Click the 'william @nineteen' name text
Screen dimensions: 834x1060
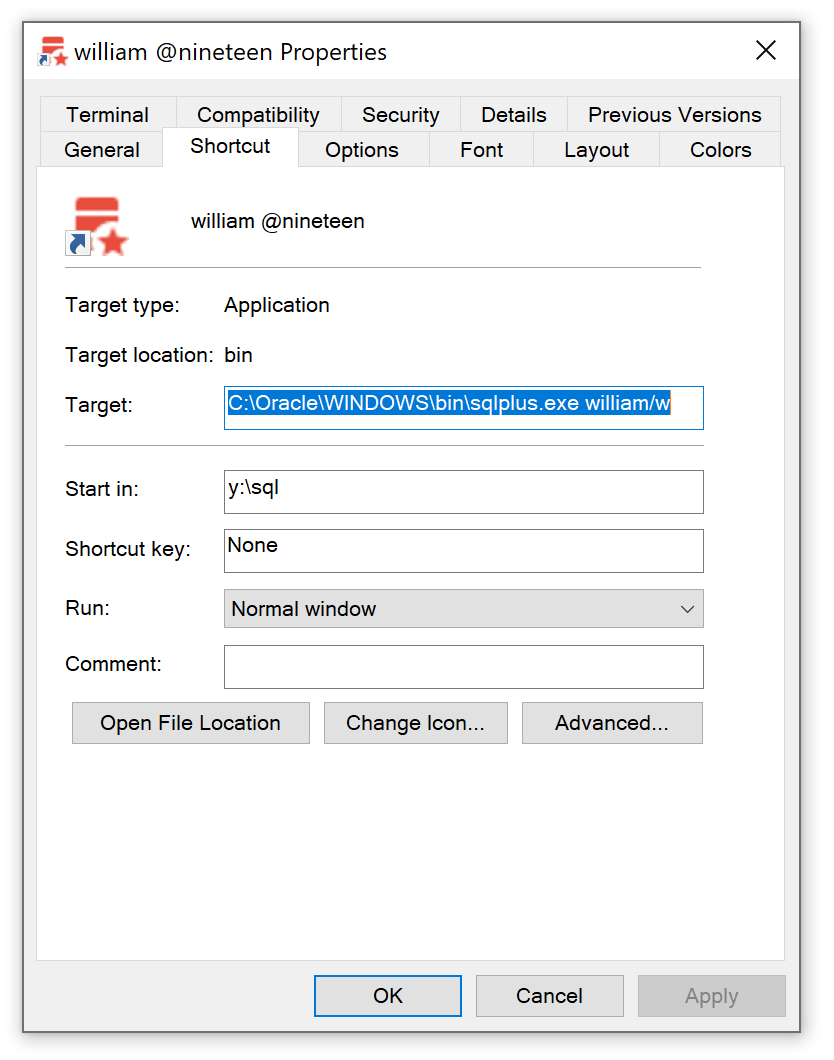278,221
